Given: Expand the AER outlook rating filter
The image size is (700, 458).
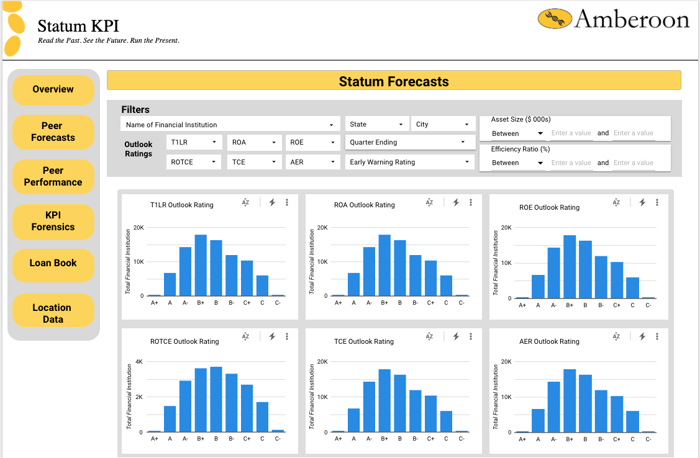Looking at the screenshot, I should [x=312, y=162].
